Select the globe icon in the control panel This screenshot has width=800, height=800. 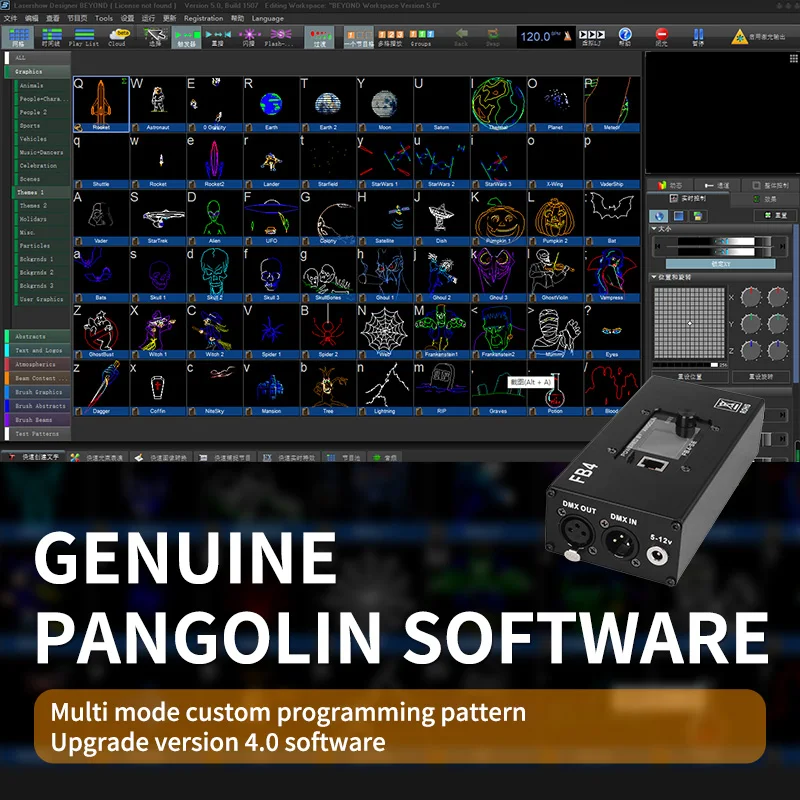(659, 216)
